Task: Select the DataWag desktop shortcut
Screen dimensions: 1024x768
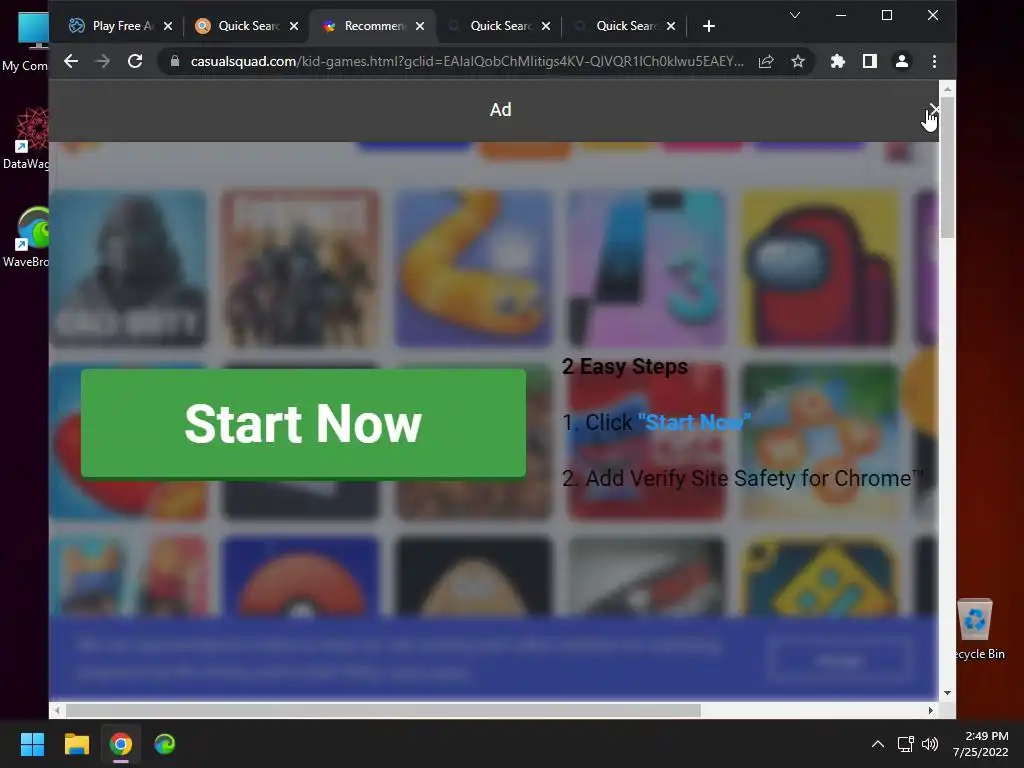Action: click(26, 138)
